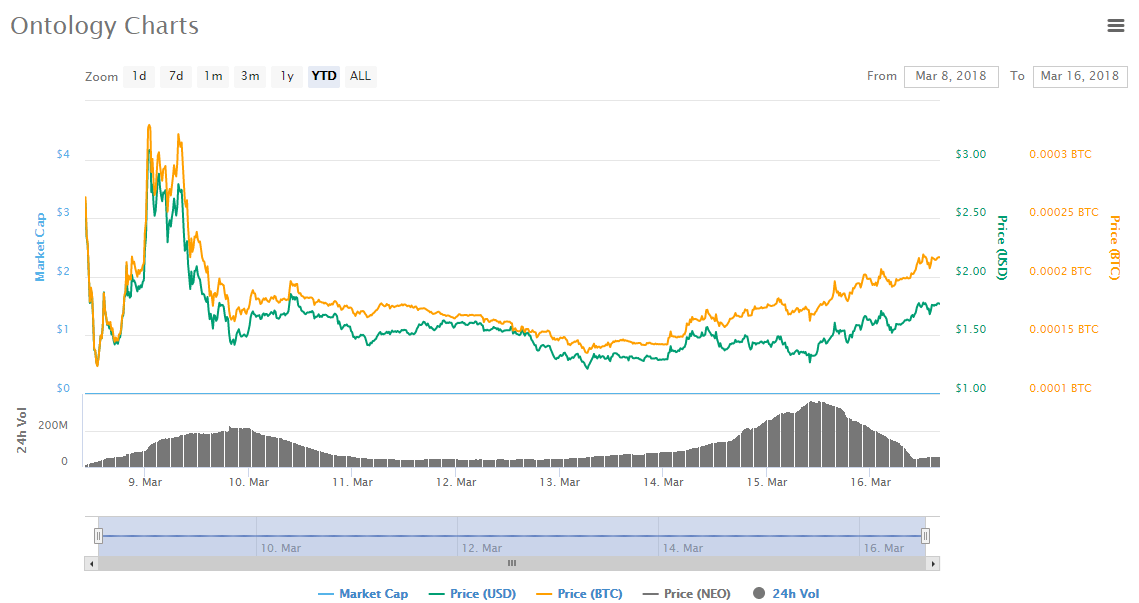
Task: Click the scrollbar right arrow
Action: (933, 564)
